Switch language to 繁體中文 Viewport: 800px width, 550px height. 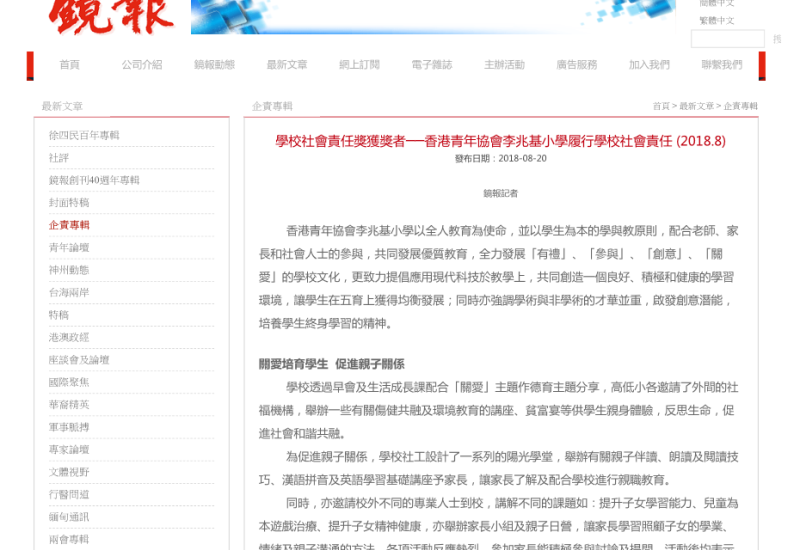point(716,20)
